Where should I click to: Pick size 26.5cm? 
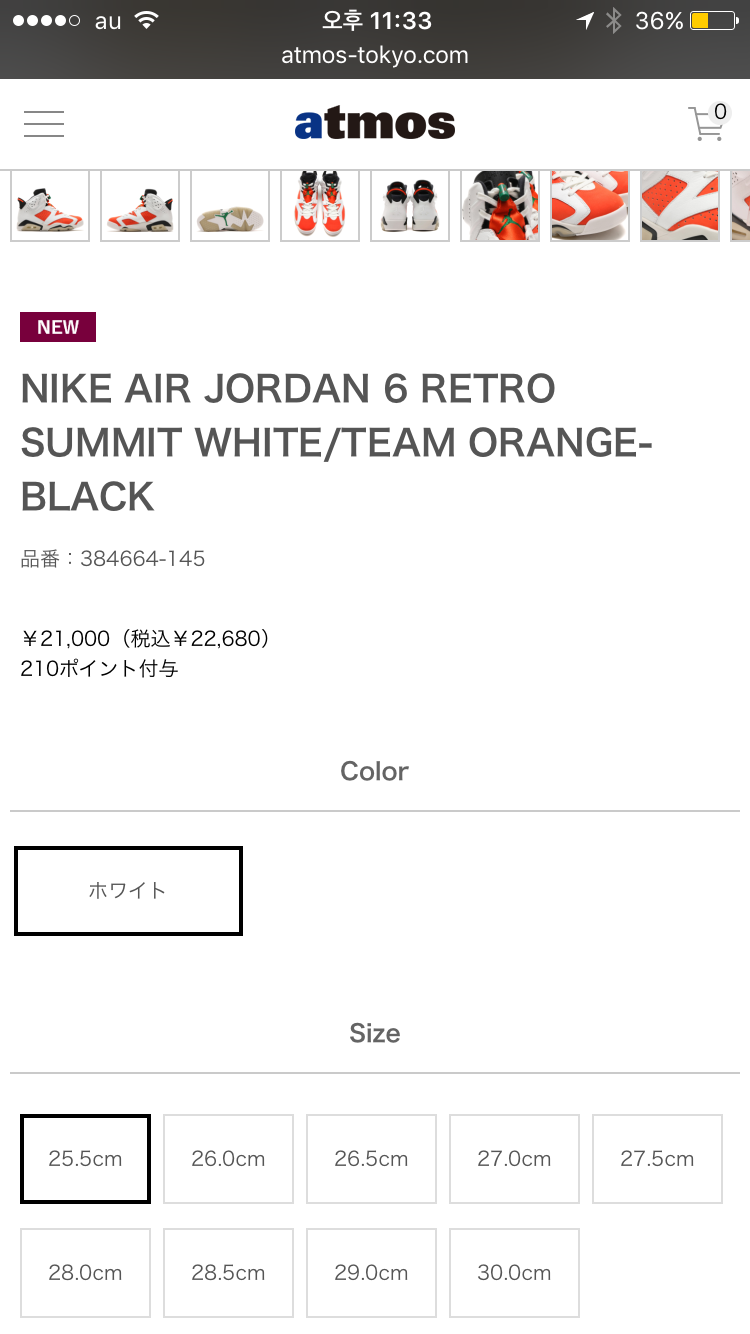(371, 1159)
